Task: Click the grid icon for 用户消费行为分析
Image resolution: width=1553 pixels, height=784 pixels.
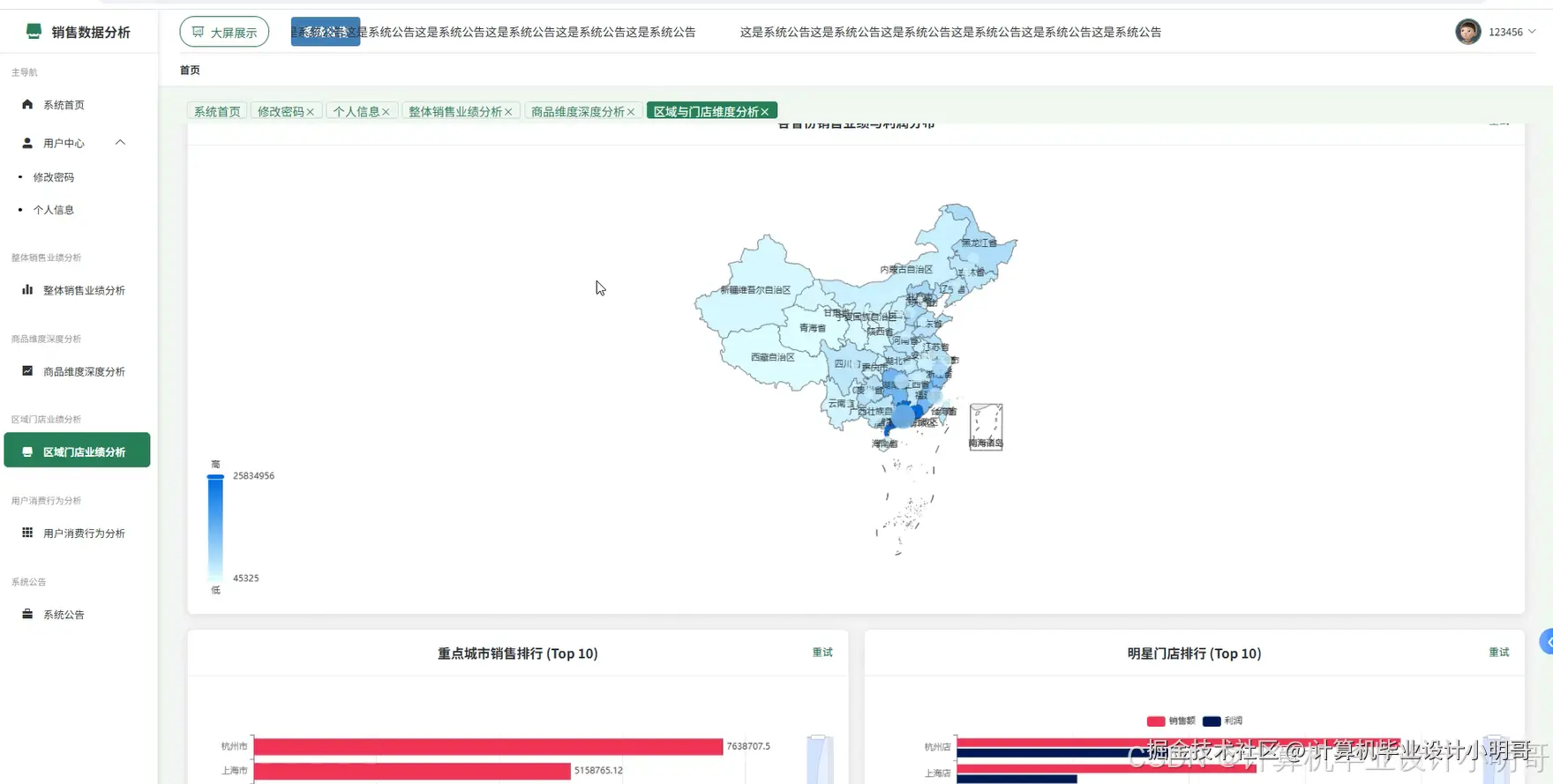Action: click(x=27, y=533)
